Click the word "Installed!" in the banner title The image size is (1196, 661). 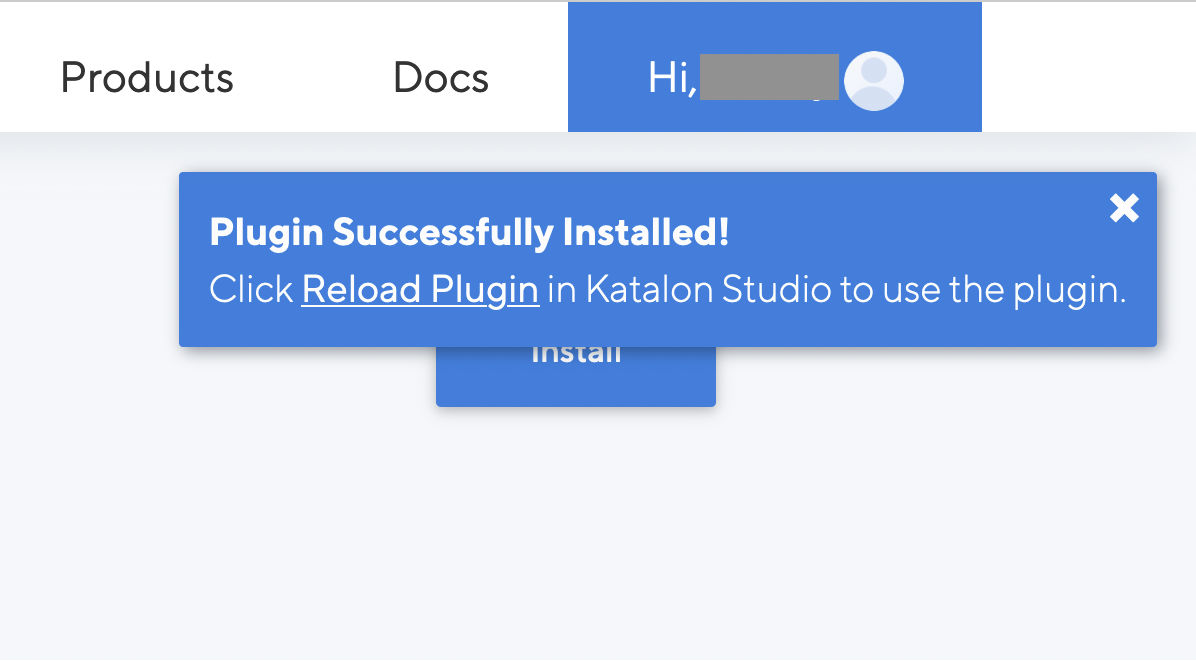pyautogui.click(x=646, y=233)
